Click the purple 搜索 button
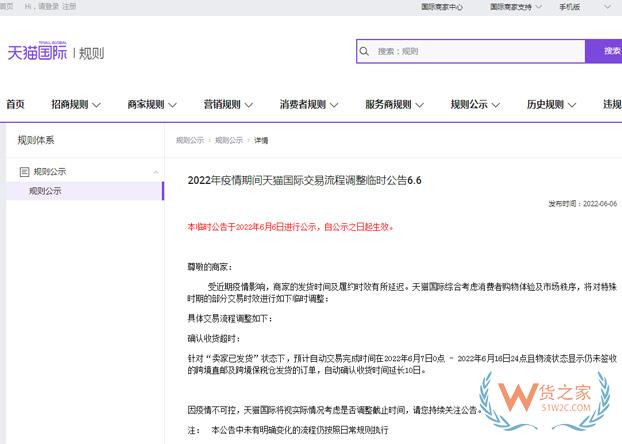The height and width of the screenshot is (444, 622). [604, 51]
